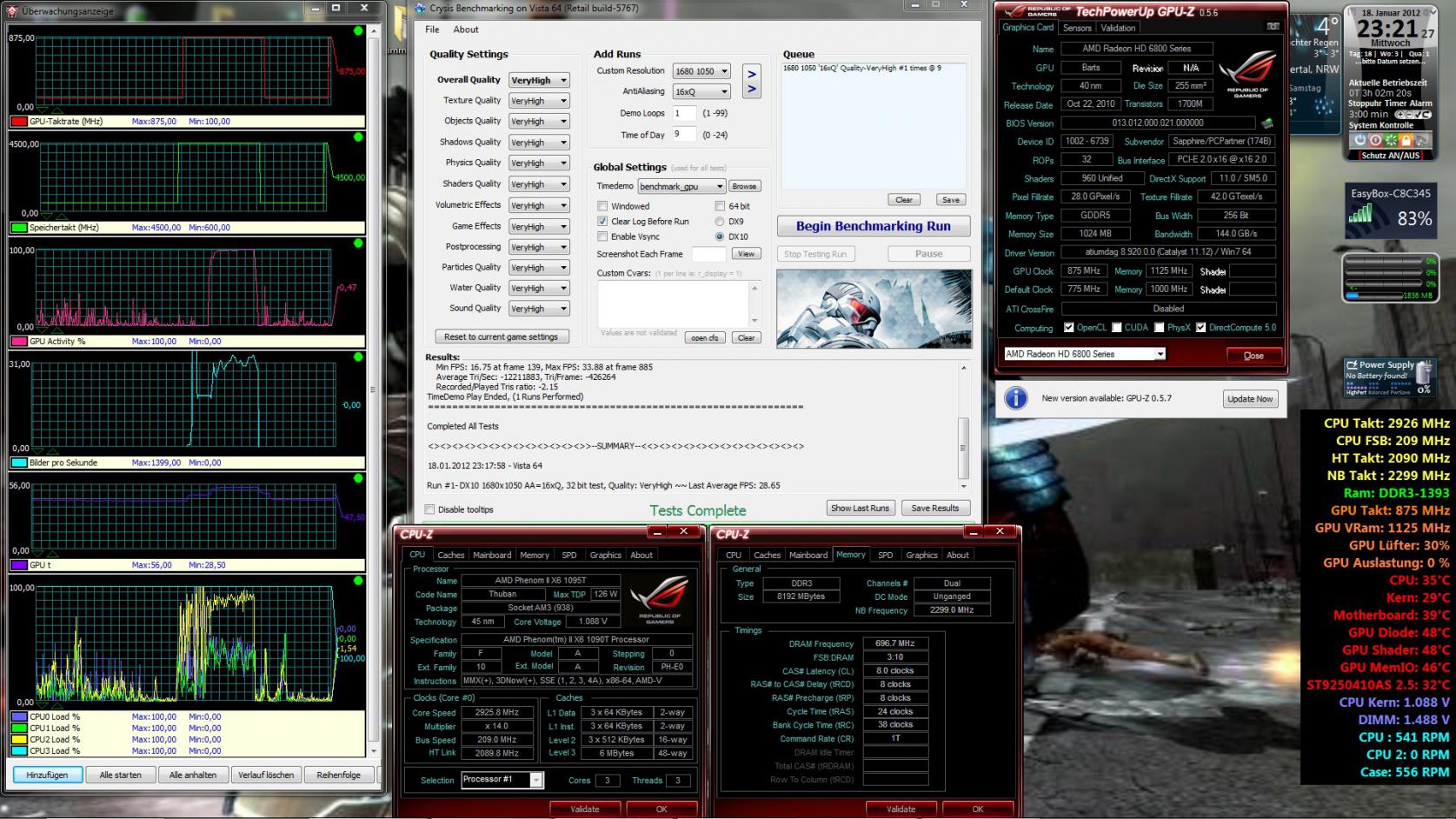Click the stopwatch timer control icons
Viewport: 1456px width, 819px height.
point(1412,115)
